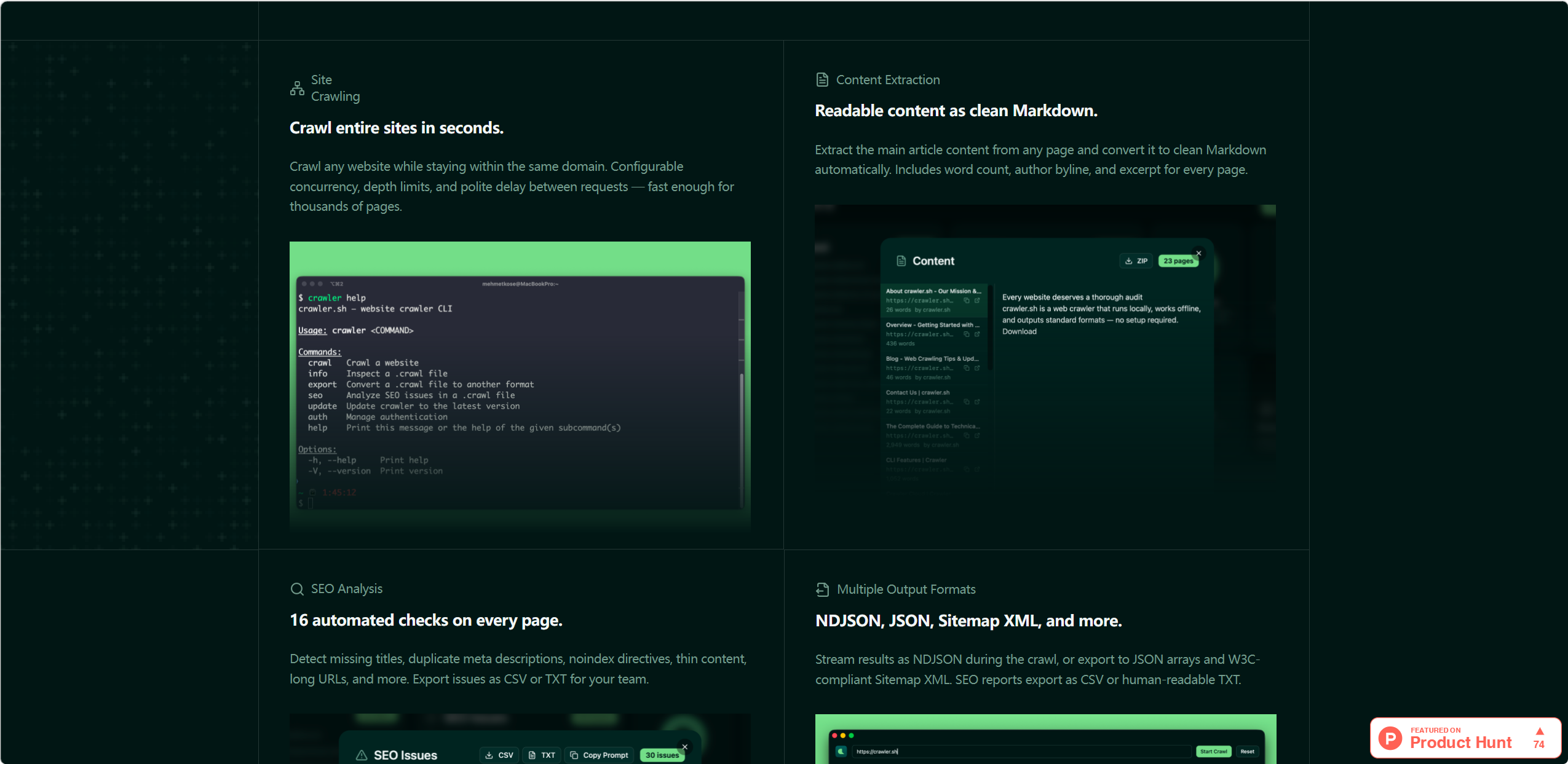Screen dimensions: 1568x764
Task: Open the Featured on Product Hunt badge
Action: pos(1466,738)
